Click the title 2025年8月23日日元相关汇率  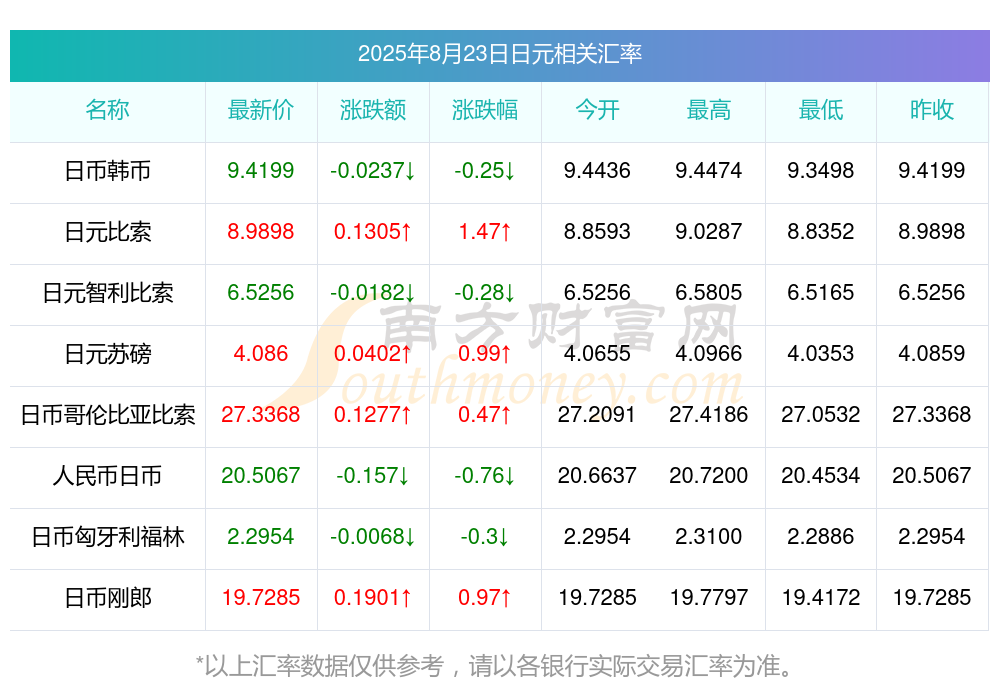(499, 54)
